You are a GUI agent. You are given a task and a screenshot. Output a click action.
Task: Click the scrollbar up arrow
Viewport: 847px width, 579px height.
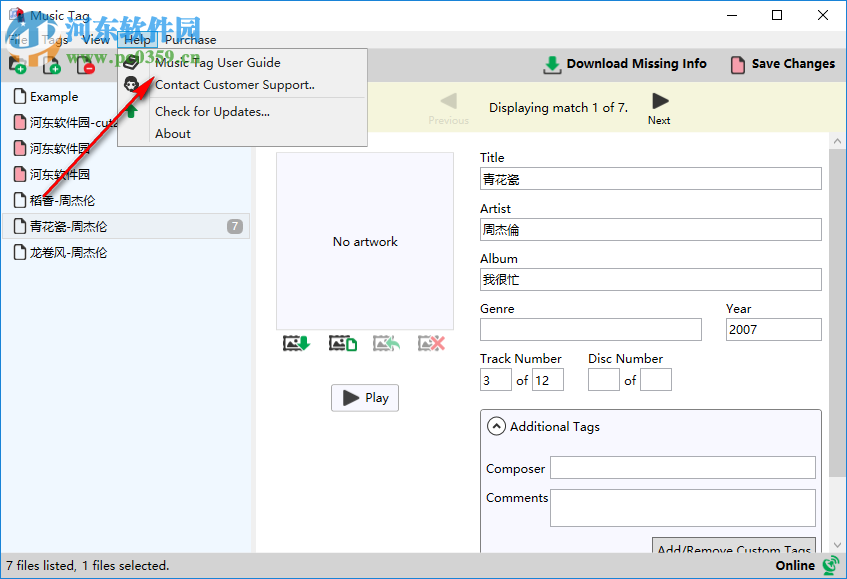[837, 141]
